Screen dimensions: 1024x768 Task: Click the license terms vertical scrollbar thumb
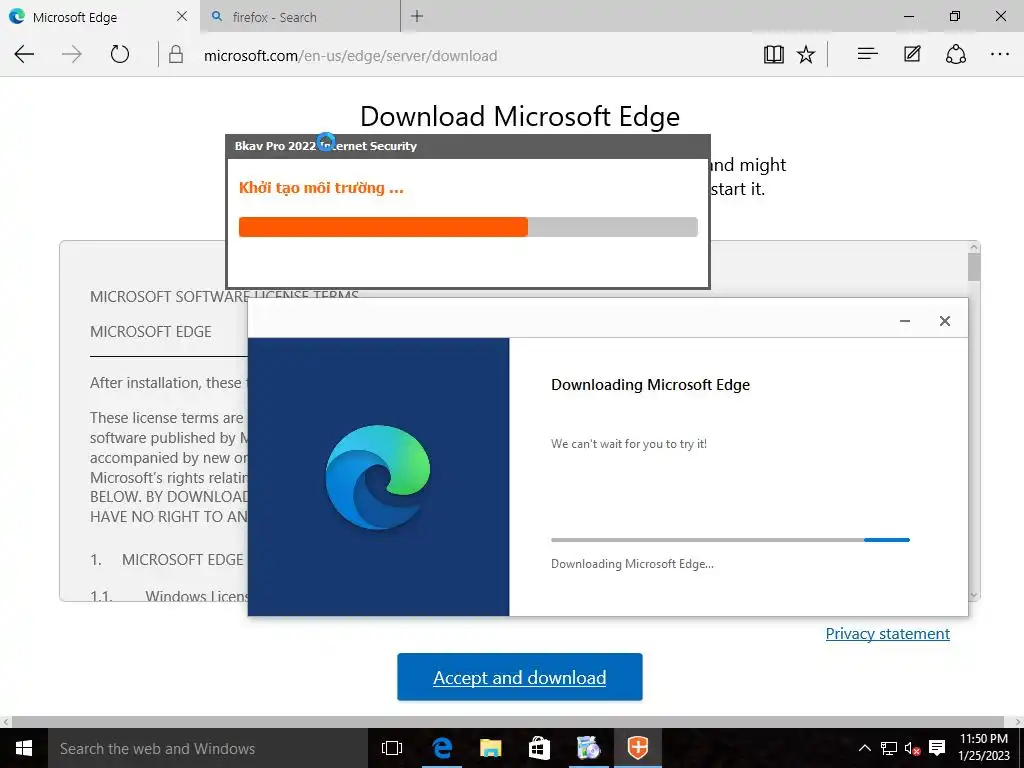[974, 268]
